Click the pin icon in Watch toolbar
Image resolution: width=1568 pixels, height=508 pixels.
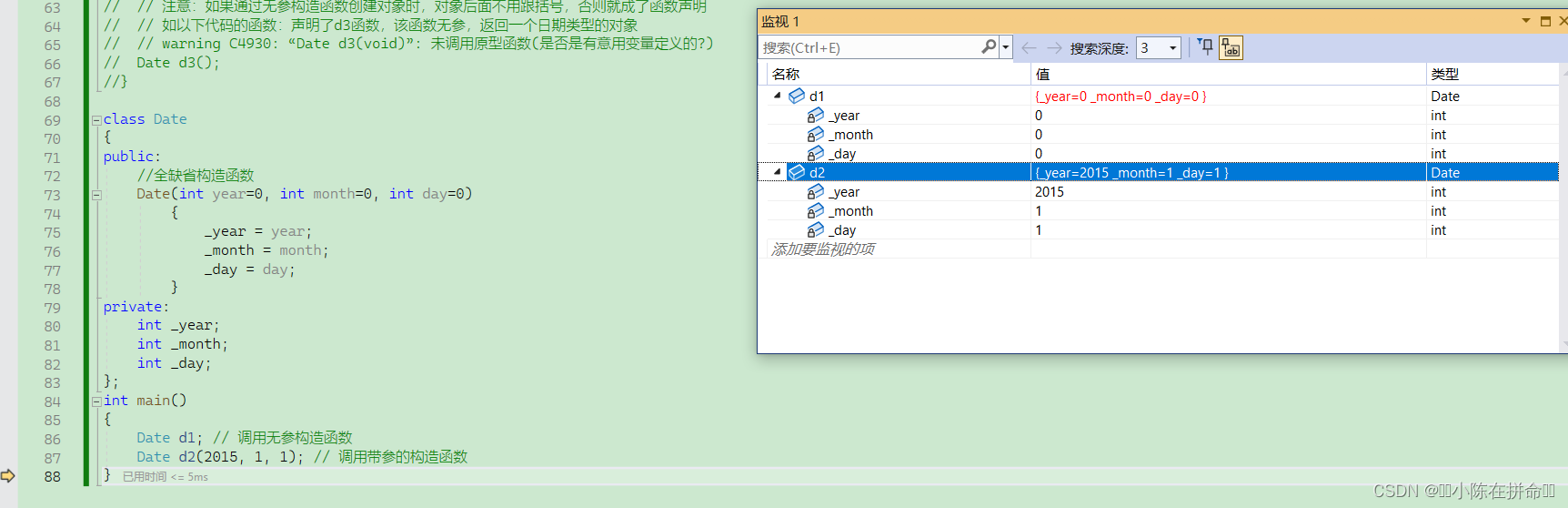1204,47
